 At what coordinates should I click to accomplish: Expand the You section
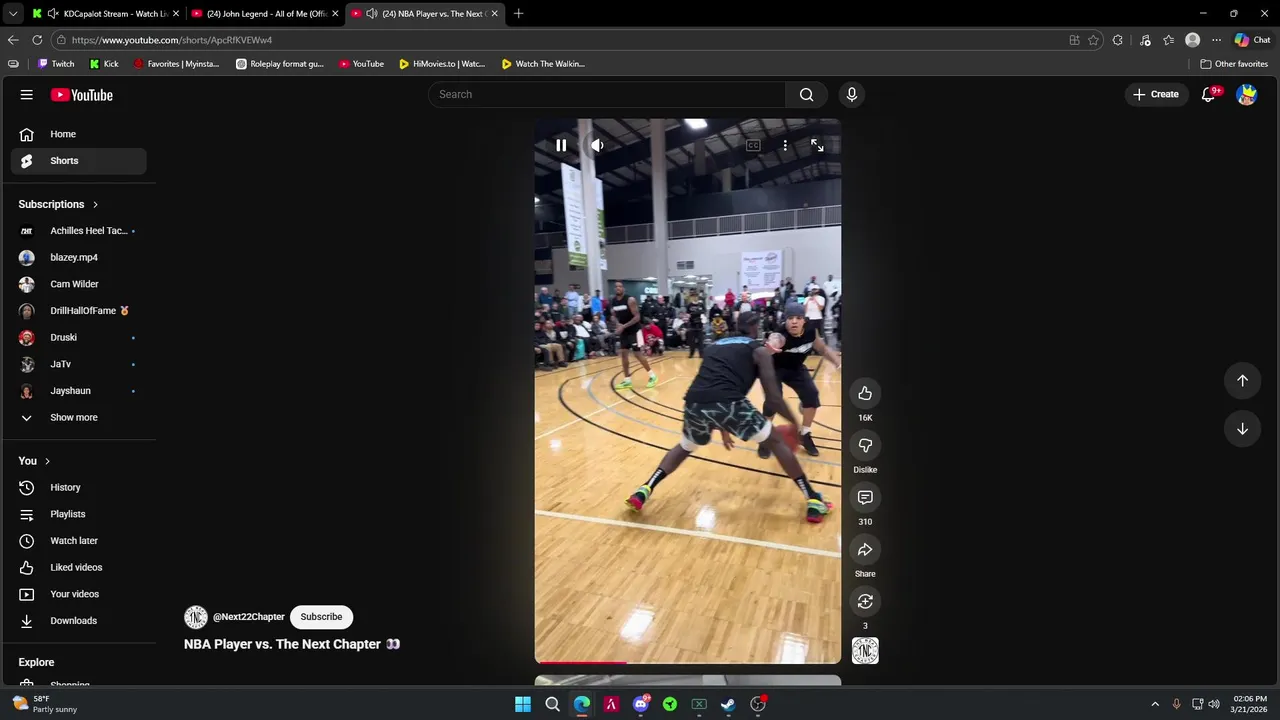pyautogui.click(x=34, y=461)
